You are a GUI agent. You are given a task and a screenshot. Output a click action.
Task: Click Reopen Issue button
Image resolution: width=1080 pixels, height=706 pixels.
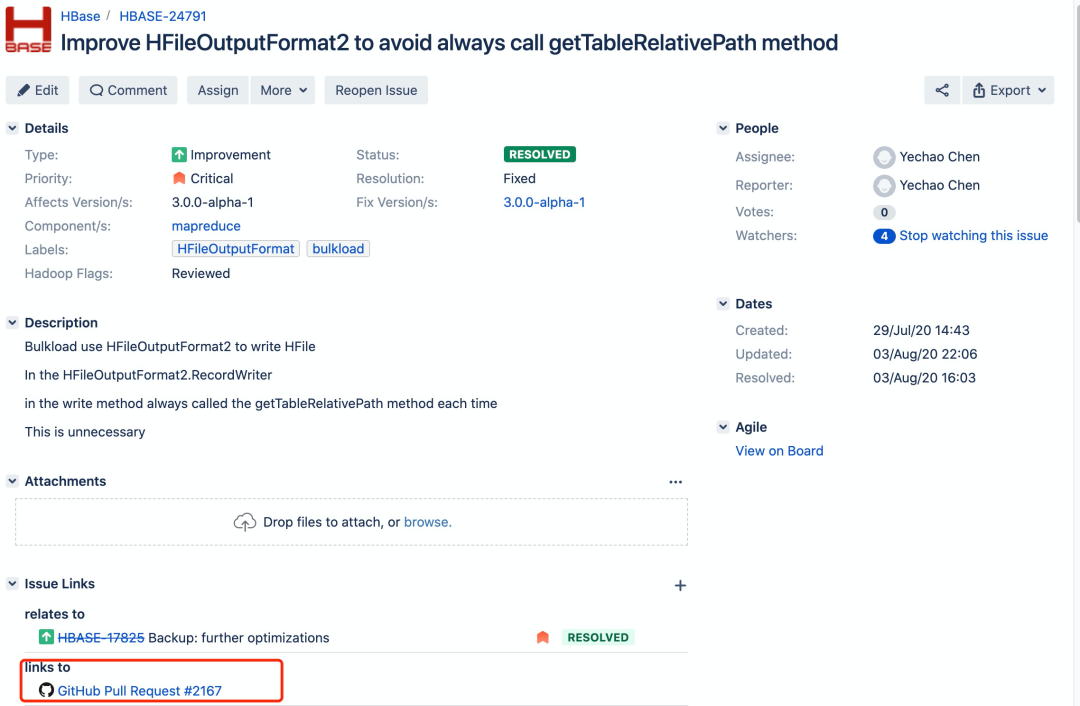coord(376,90)
